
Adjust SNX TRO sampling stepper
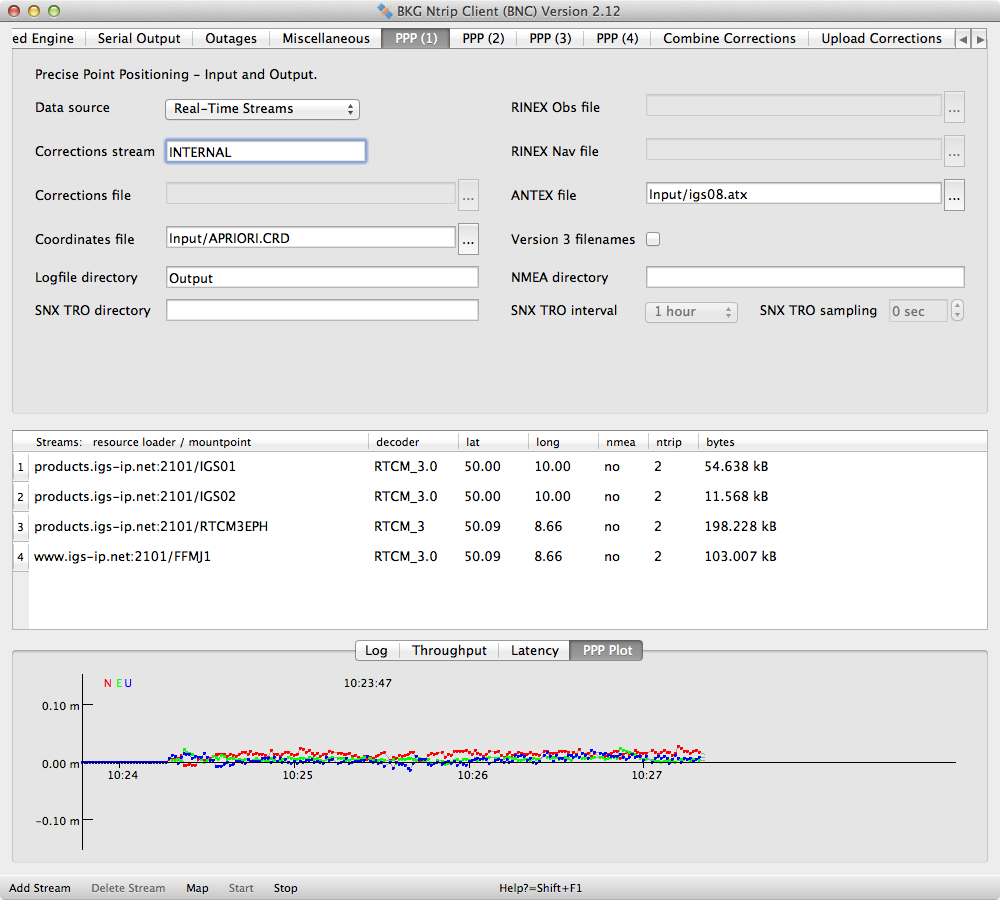pos(957,311)
